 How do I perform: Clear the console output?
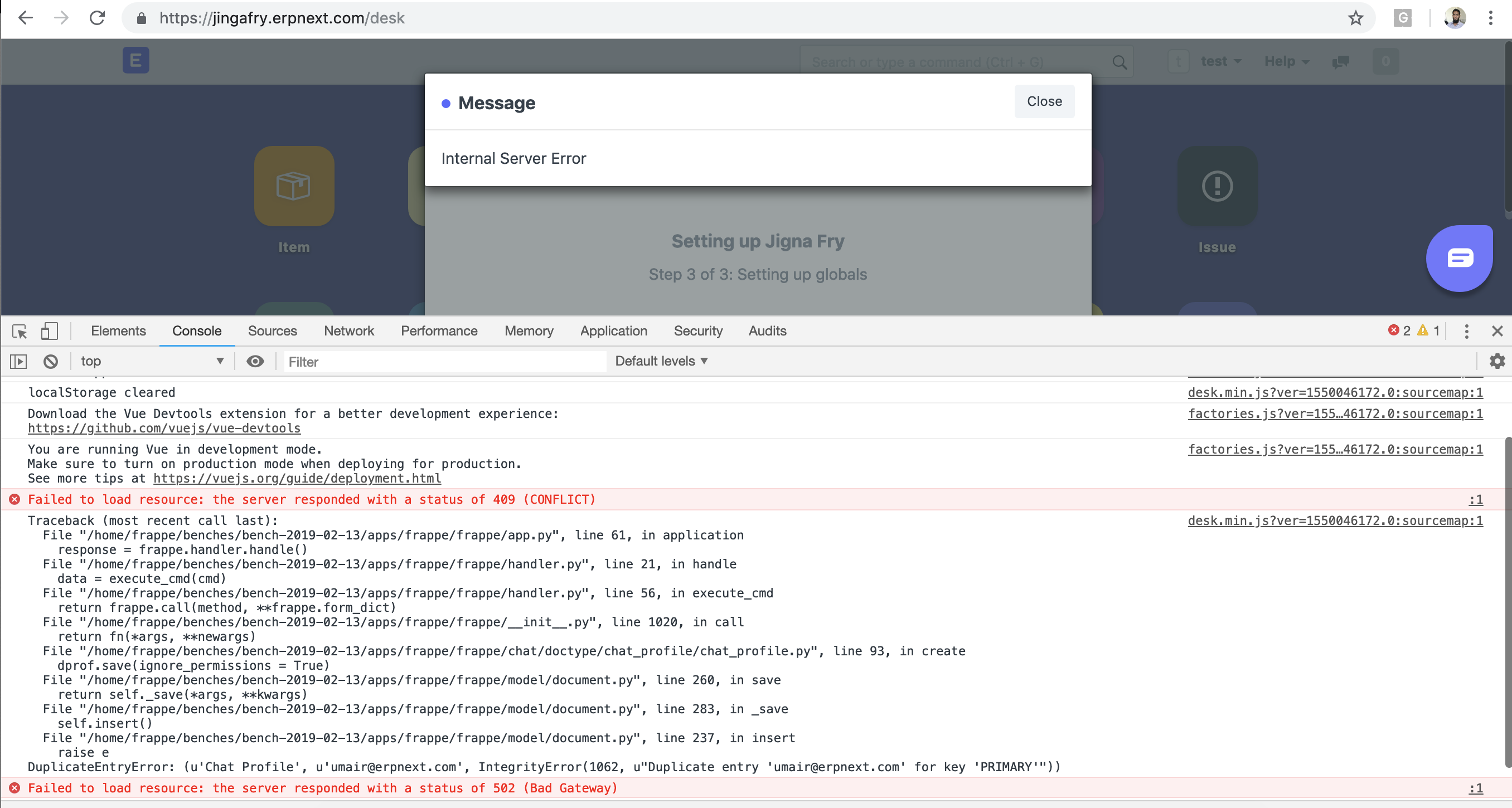coord(51,362)
